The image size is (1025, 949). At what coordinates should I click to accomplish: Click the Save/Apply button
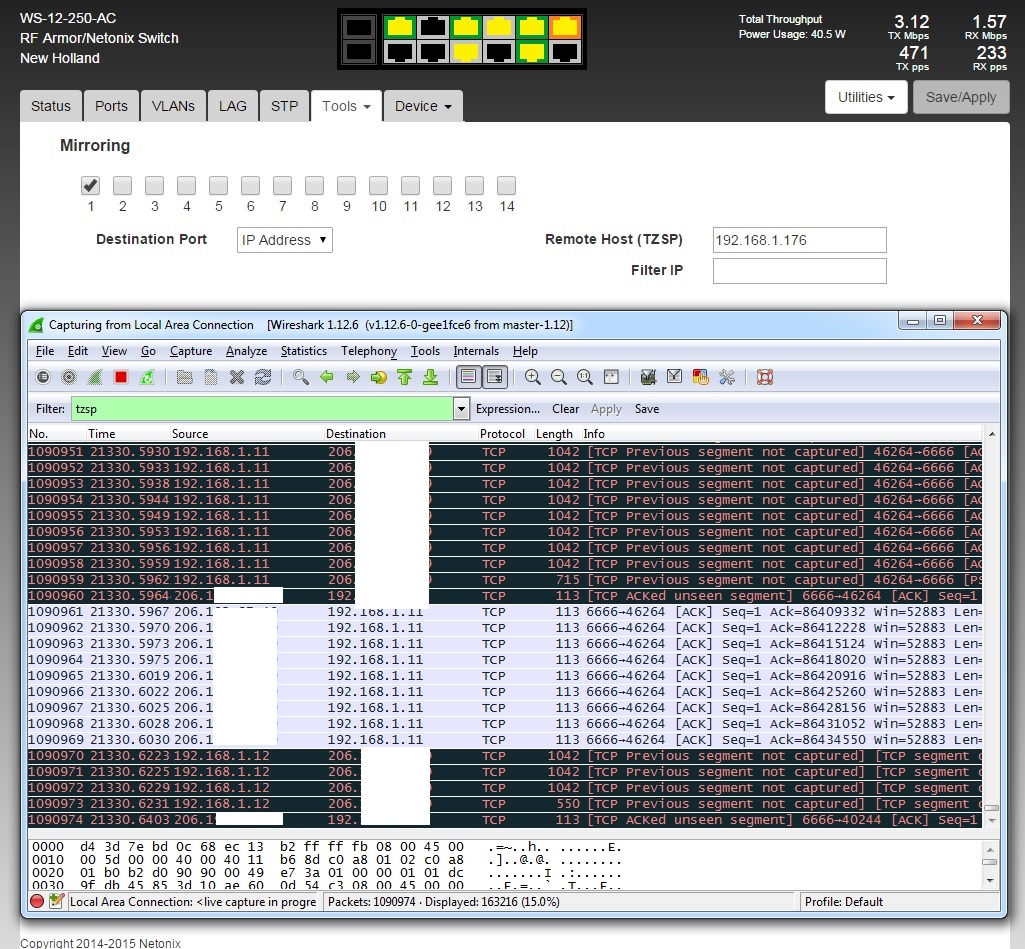pos(961,97)
